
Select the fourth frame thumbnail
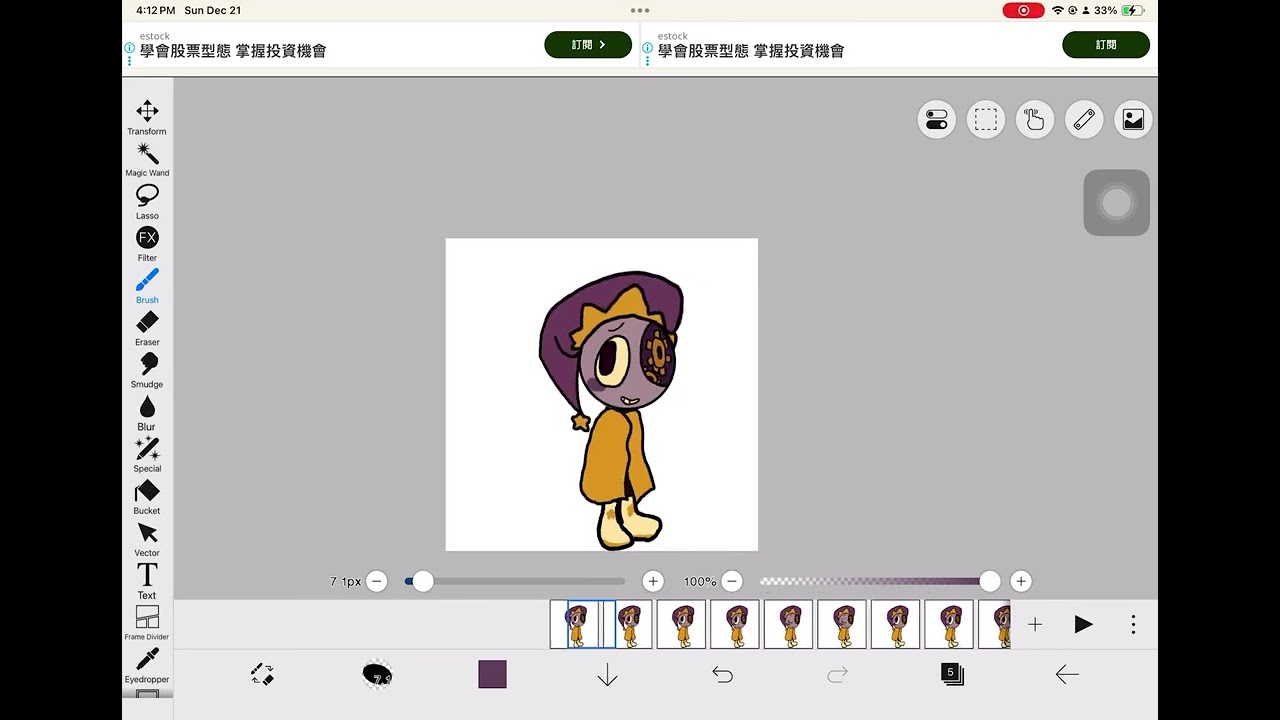click(x=735, y=624)
